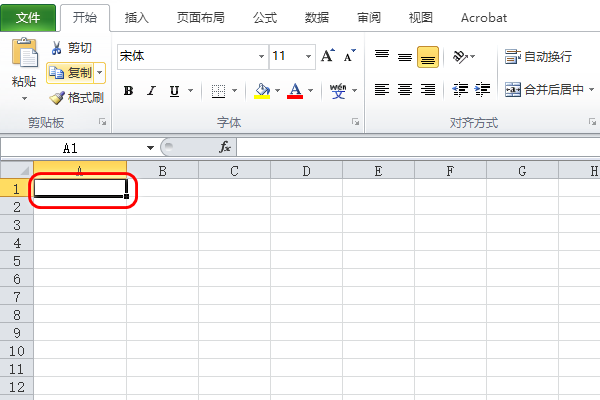This screenshot has width=600, height=400.
Task: Expand fill color dropdown arrow
Action: [x=278, y=91]
